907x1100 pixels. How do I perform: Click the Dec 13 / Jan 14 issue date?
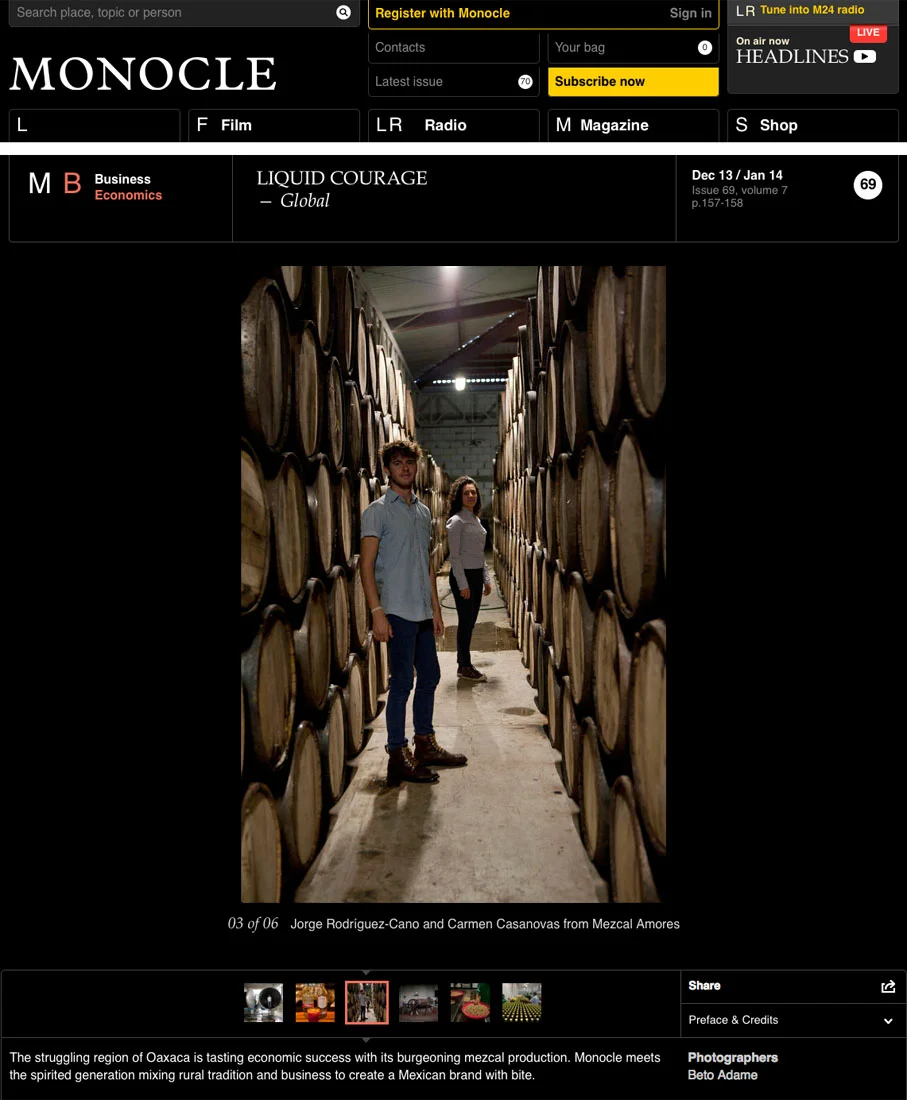click(x=737, y=175)
